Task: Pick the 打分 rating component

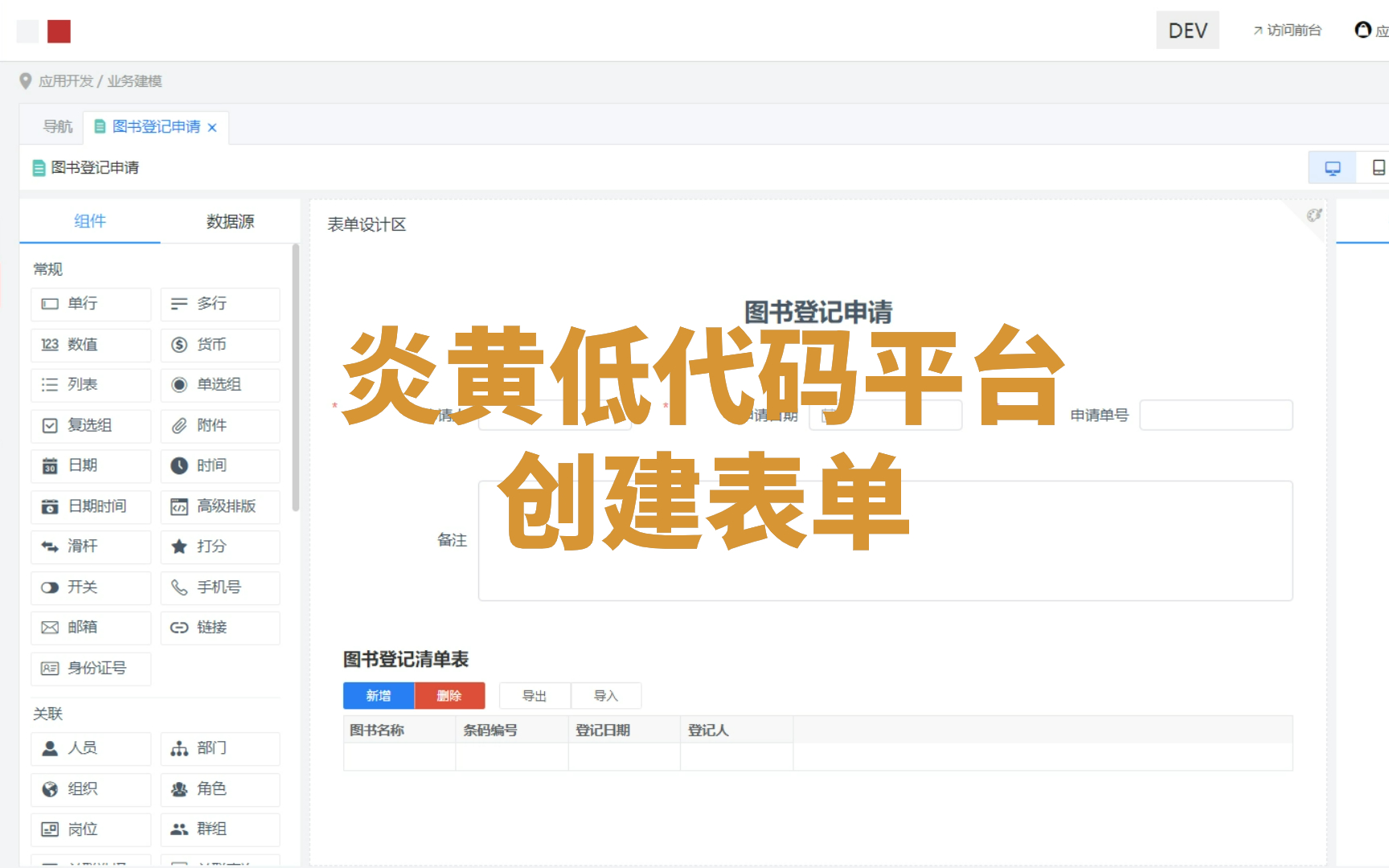Action: (x=220, y=547)
